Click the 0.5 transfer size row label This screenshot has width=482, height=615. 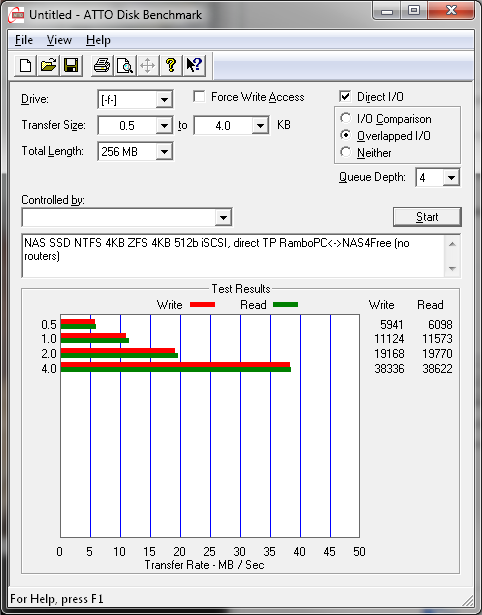click(x=49, y=325)
